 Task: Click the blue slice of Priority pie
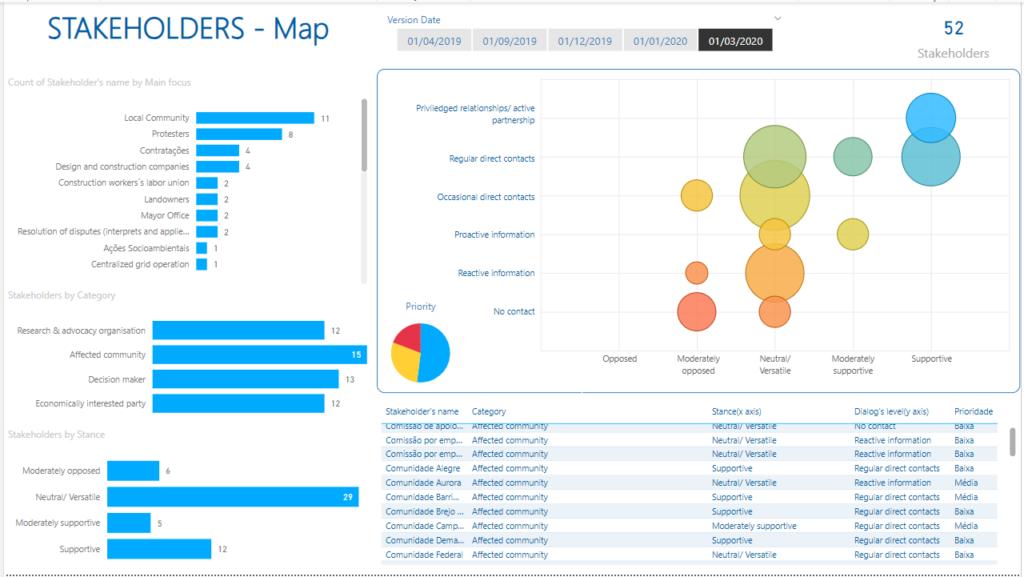[x=436, y=354]
